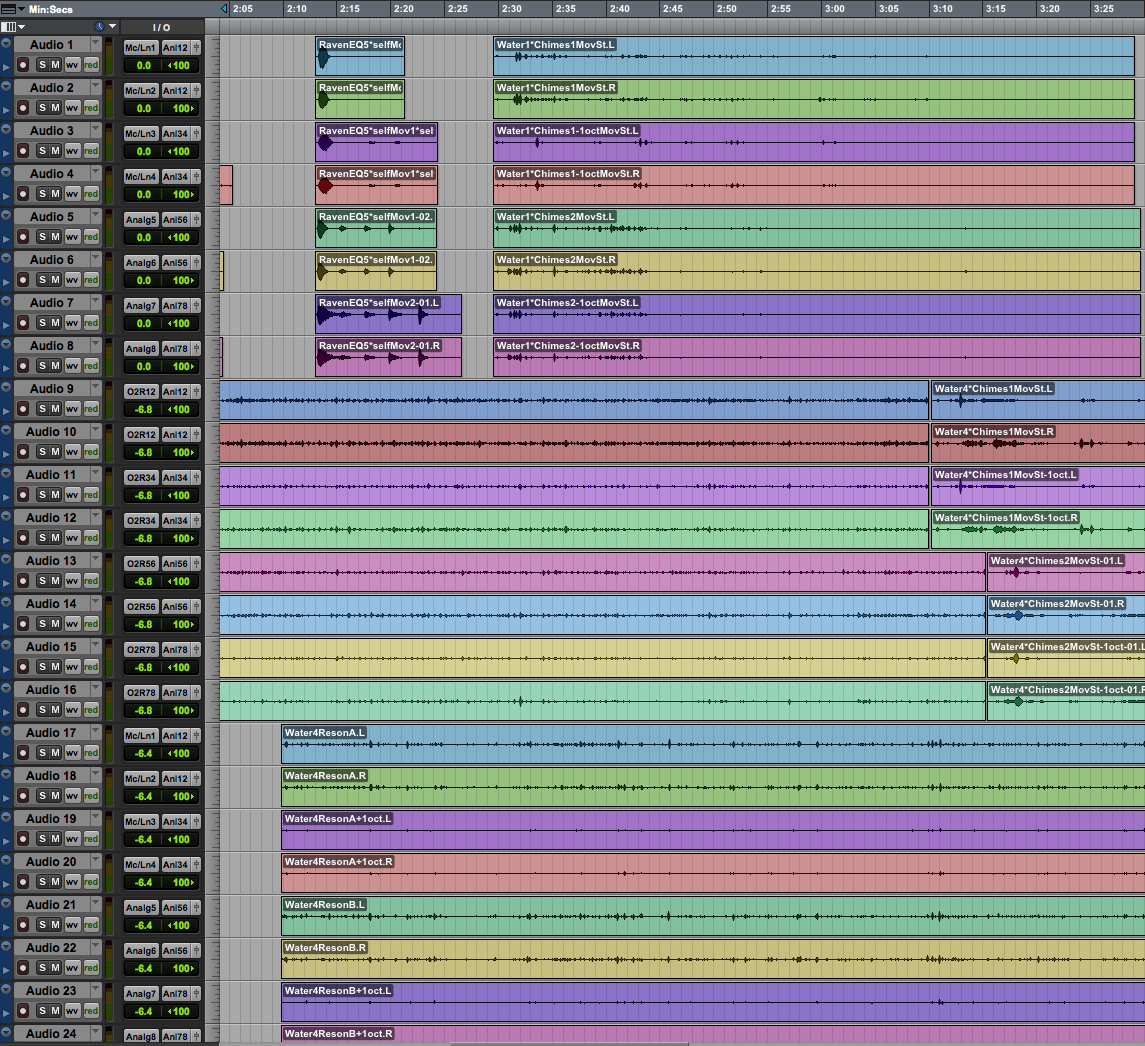Open the automation mode selector on Audio 14
Screen dimensions: 1145x1046
pyautogui.click(x=91, y=623)
